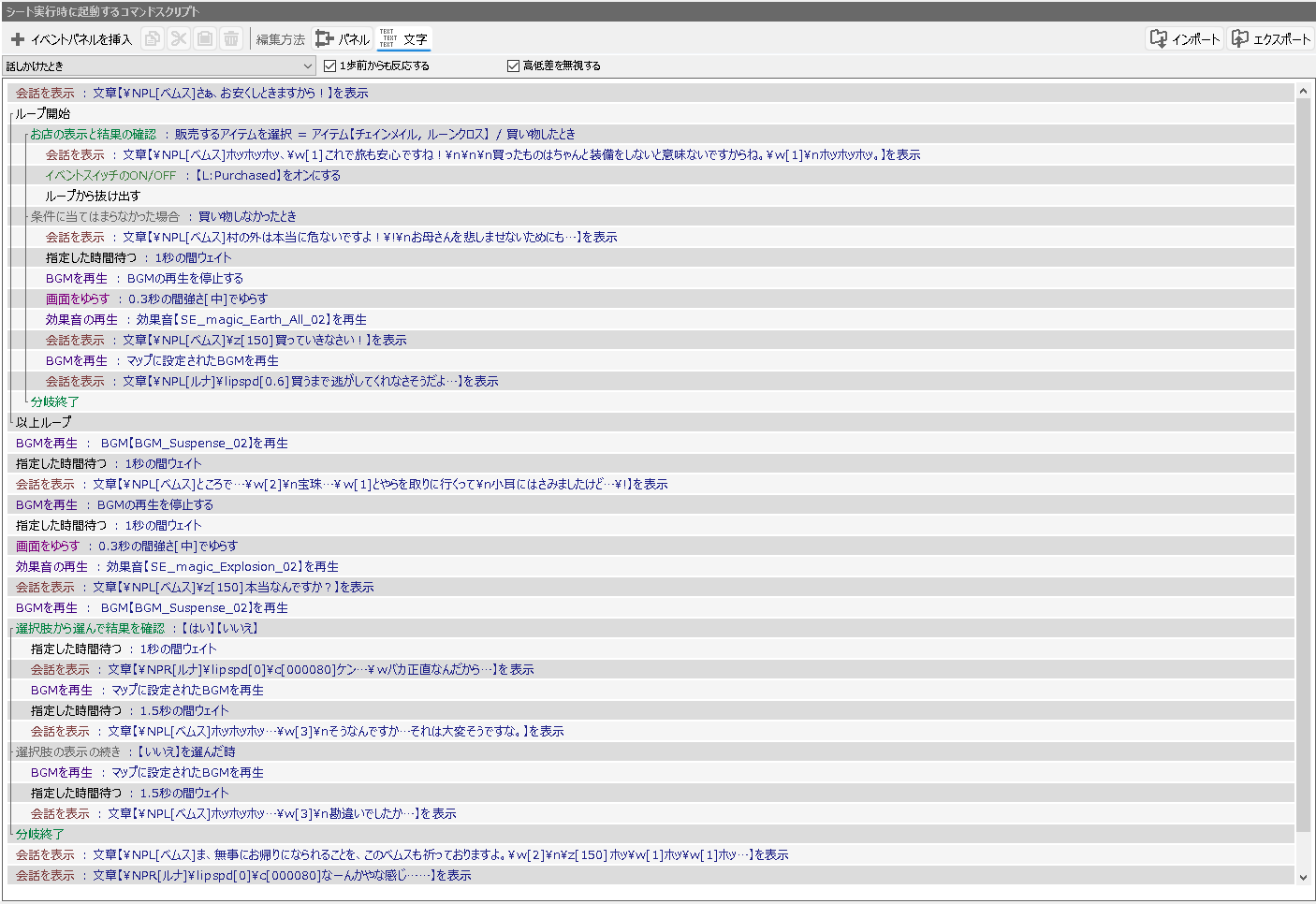Uncheck the 高低差を無視する checkbox
The width and height of the screenshot is (1316, 904).
coord(513,66)
